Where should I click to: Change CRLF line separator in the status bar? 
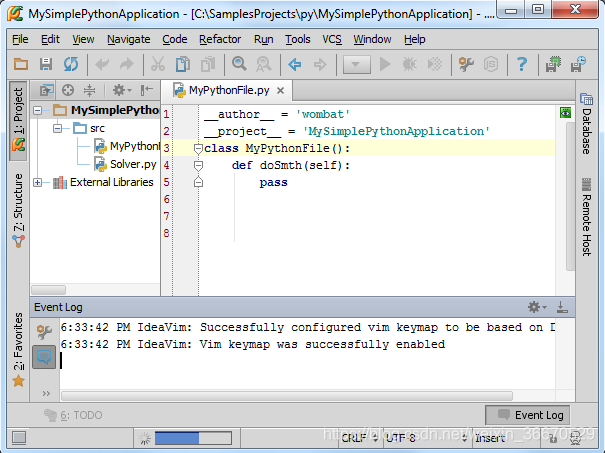[359, 438]
